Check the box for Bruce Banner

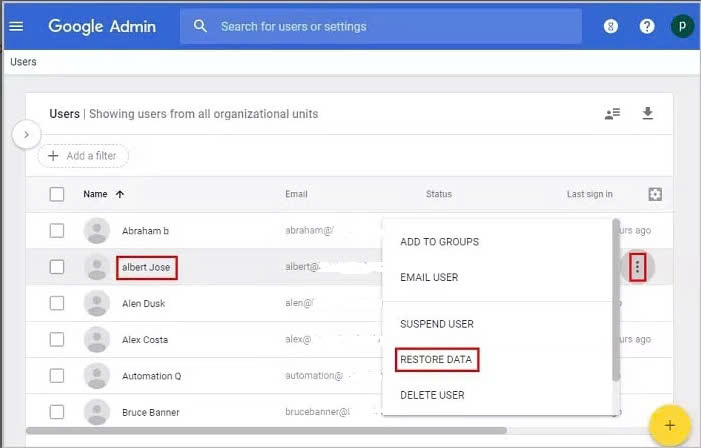tap(57, 412)
